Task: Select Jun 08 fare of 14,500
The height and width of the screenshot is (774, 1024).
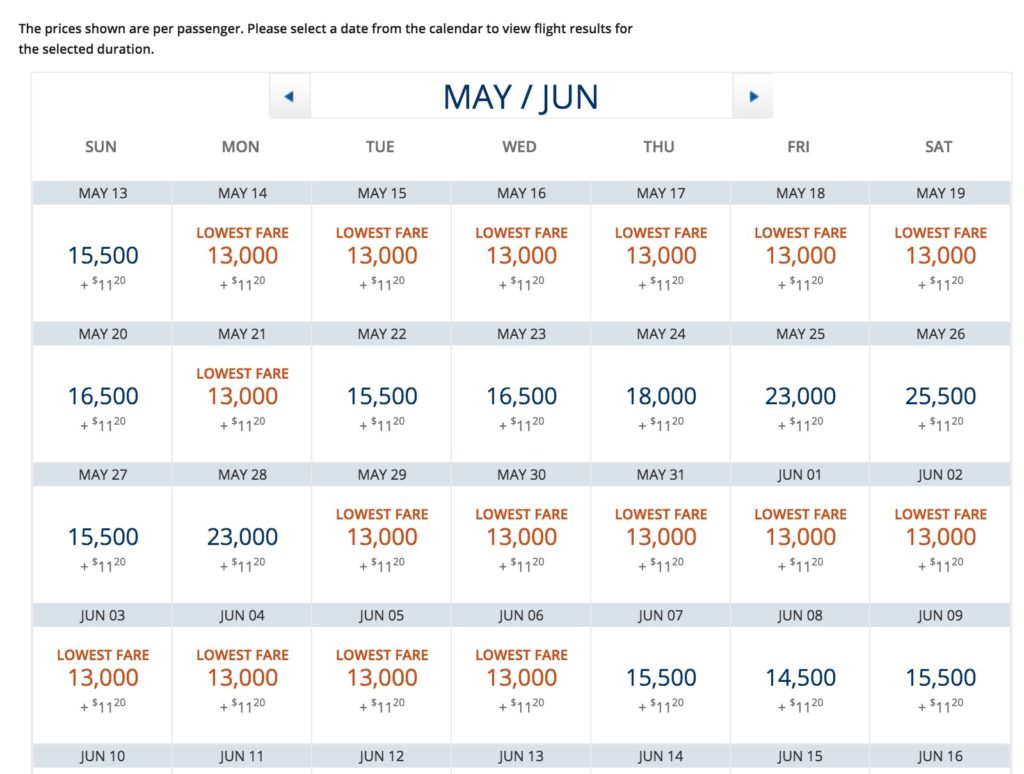Action: click(800, 678)
